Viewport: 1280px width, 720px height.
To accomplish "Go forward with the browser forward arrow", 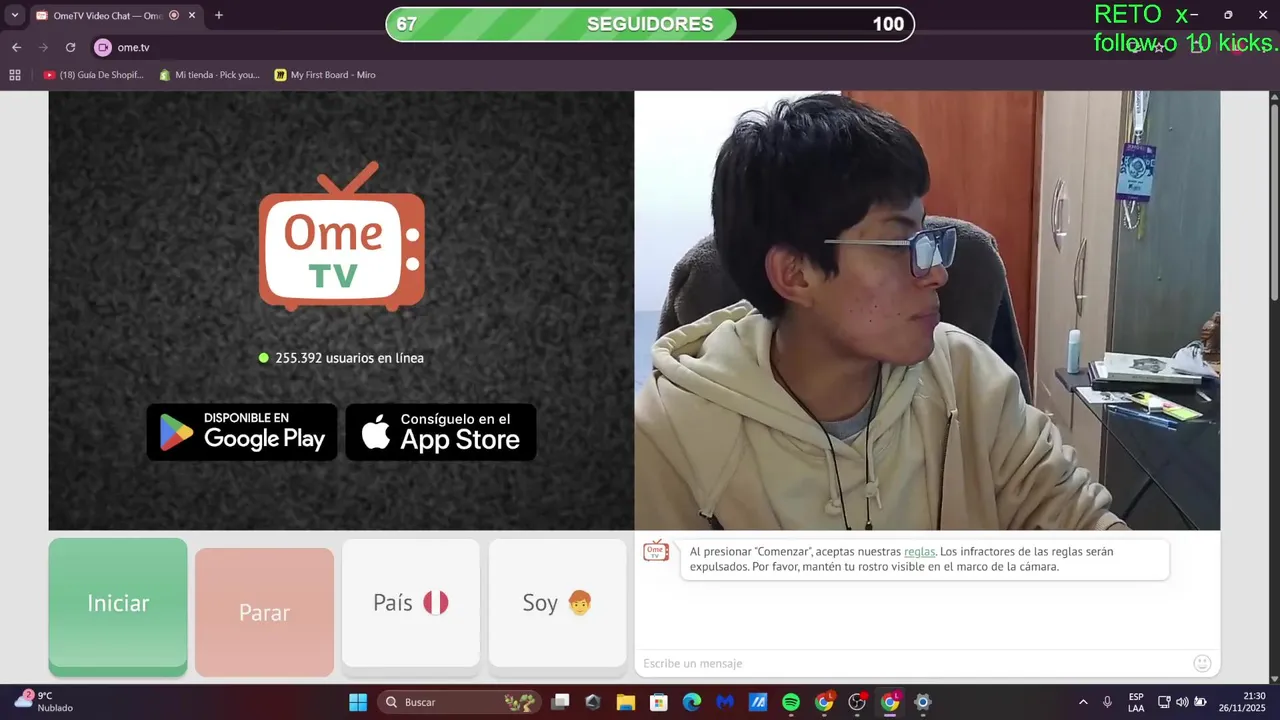I will (x=43, y=47).
